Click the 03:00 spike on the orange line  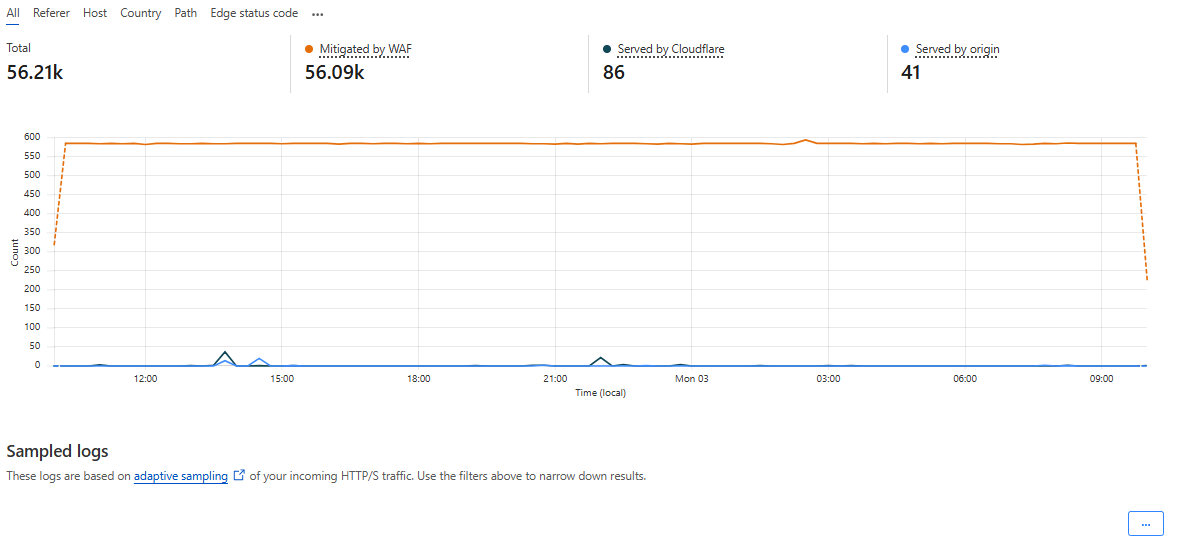[805, 140]
